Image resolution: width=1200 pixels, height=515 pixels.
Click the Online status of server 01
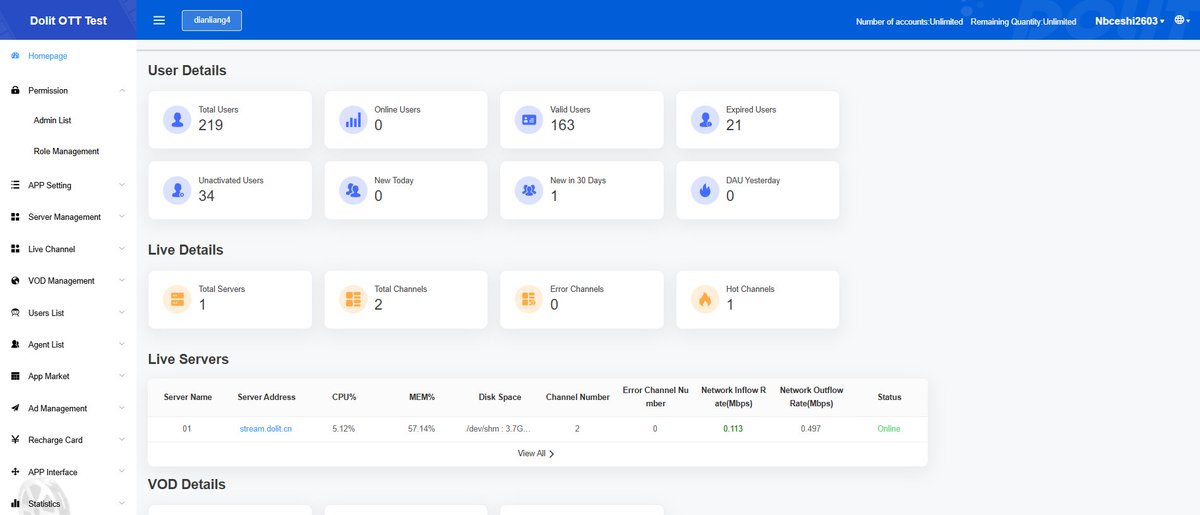tap(889, 429)
